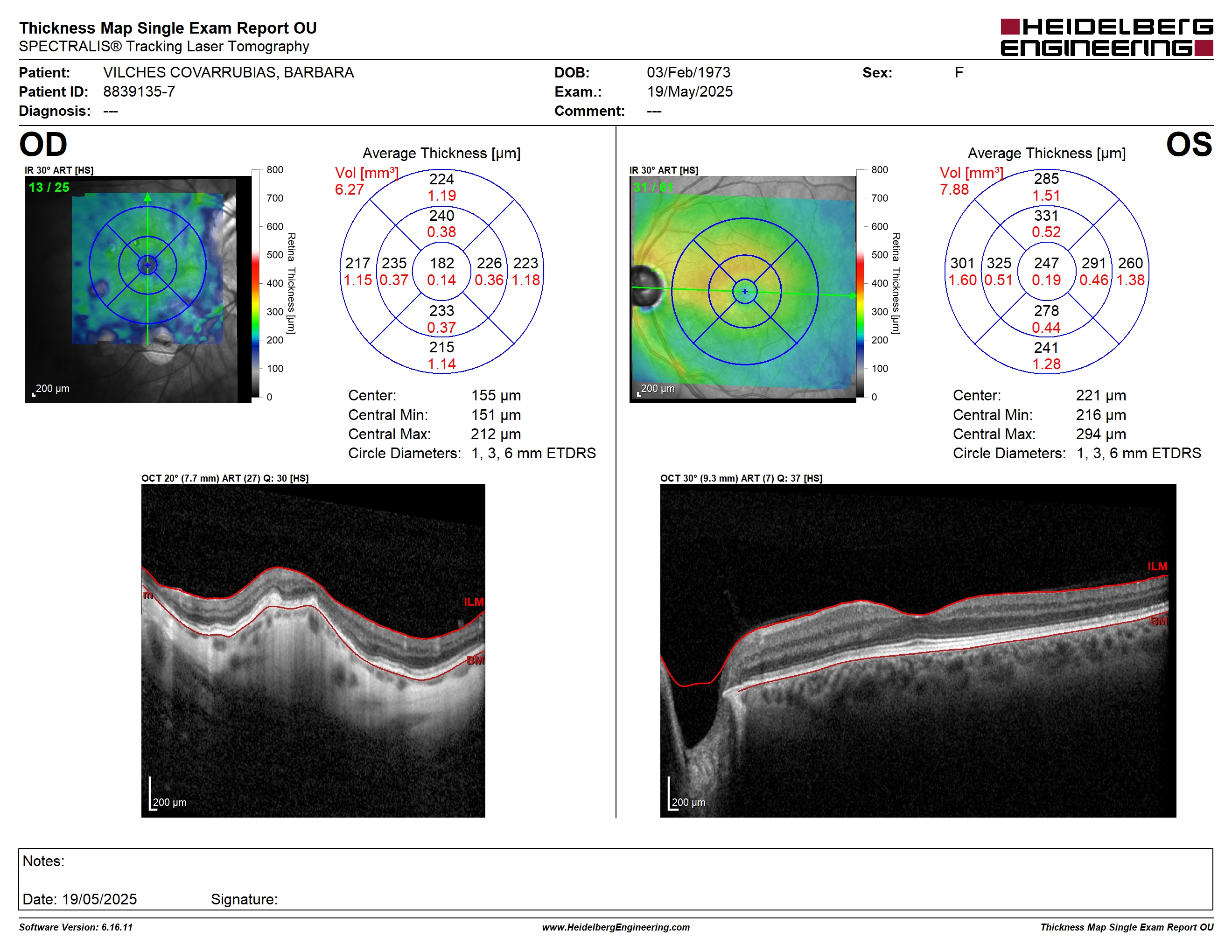Click OD Central Min value 151 µm
1232x952 pixels.
(x=496, y=415)
